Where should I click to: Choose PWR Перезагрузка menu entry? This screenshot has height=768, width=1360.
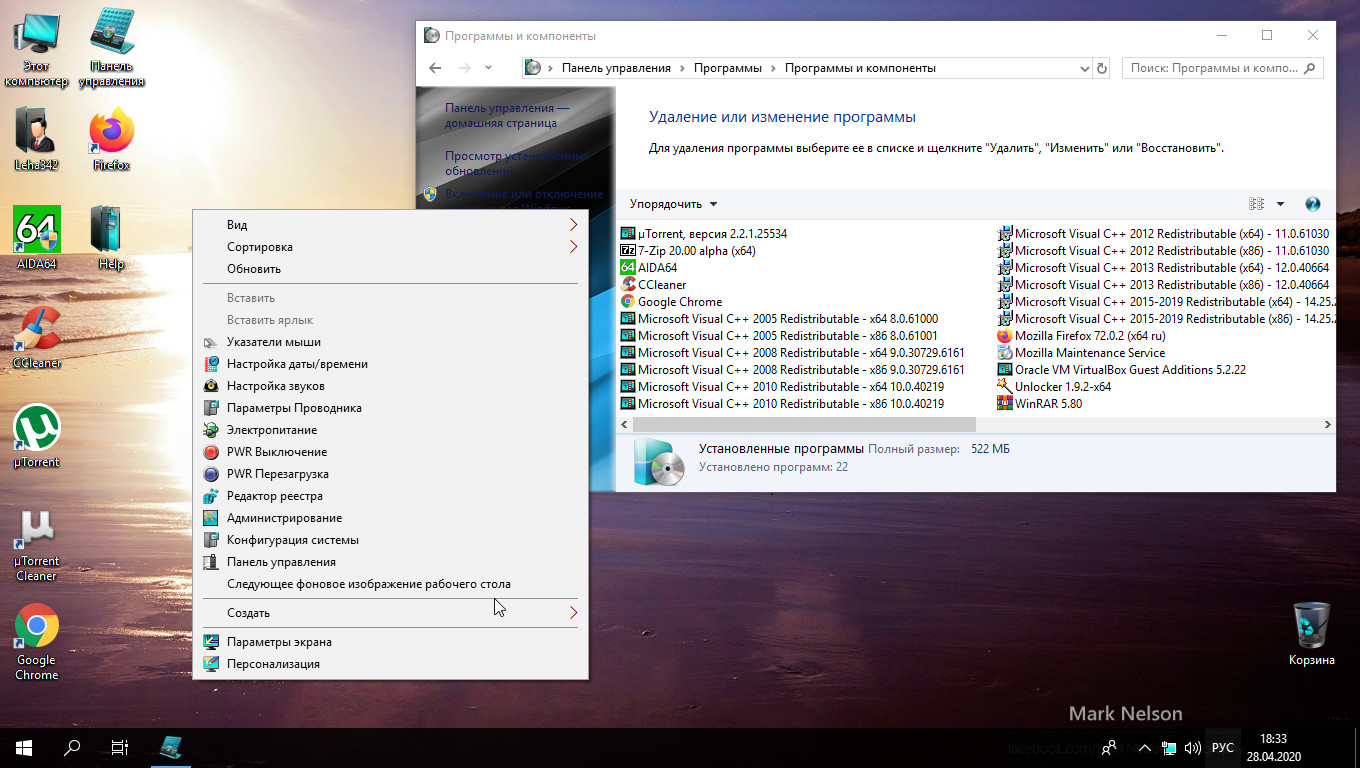390,474
